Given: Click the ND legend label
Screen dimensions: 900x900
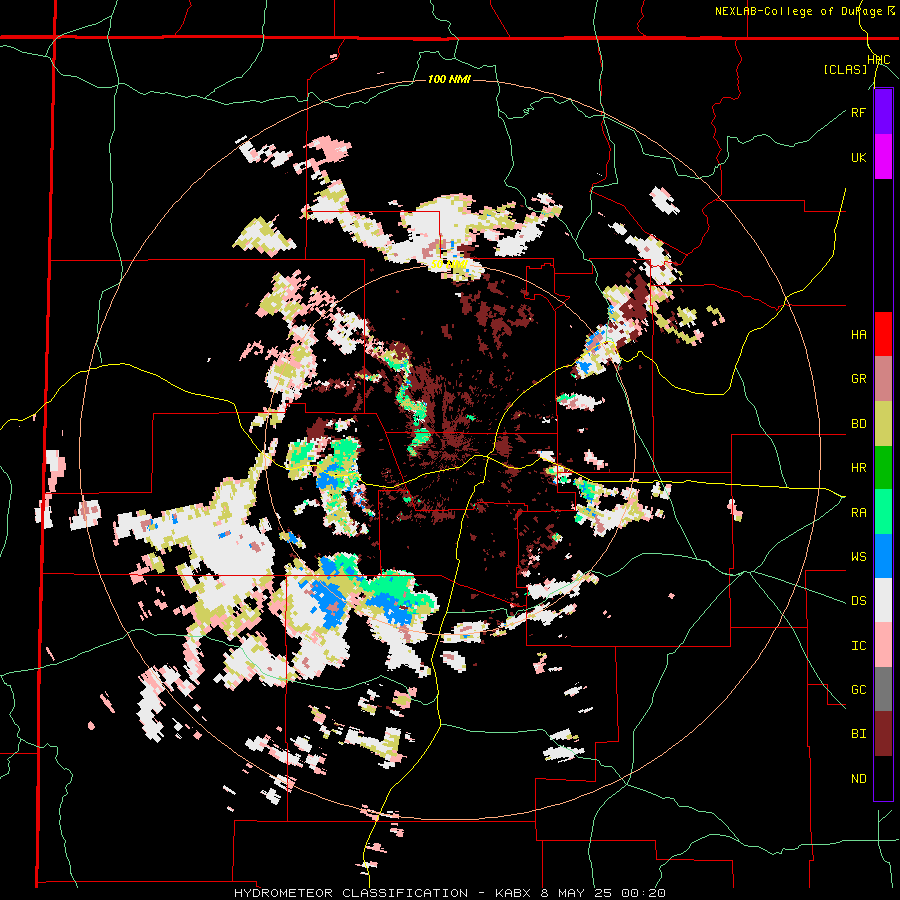Looking at the screenshot, I should (x=858, y=779).
